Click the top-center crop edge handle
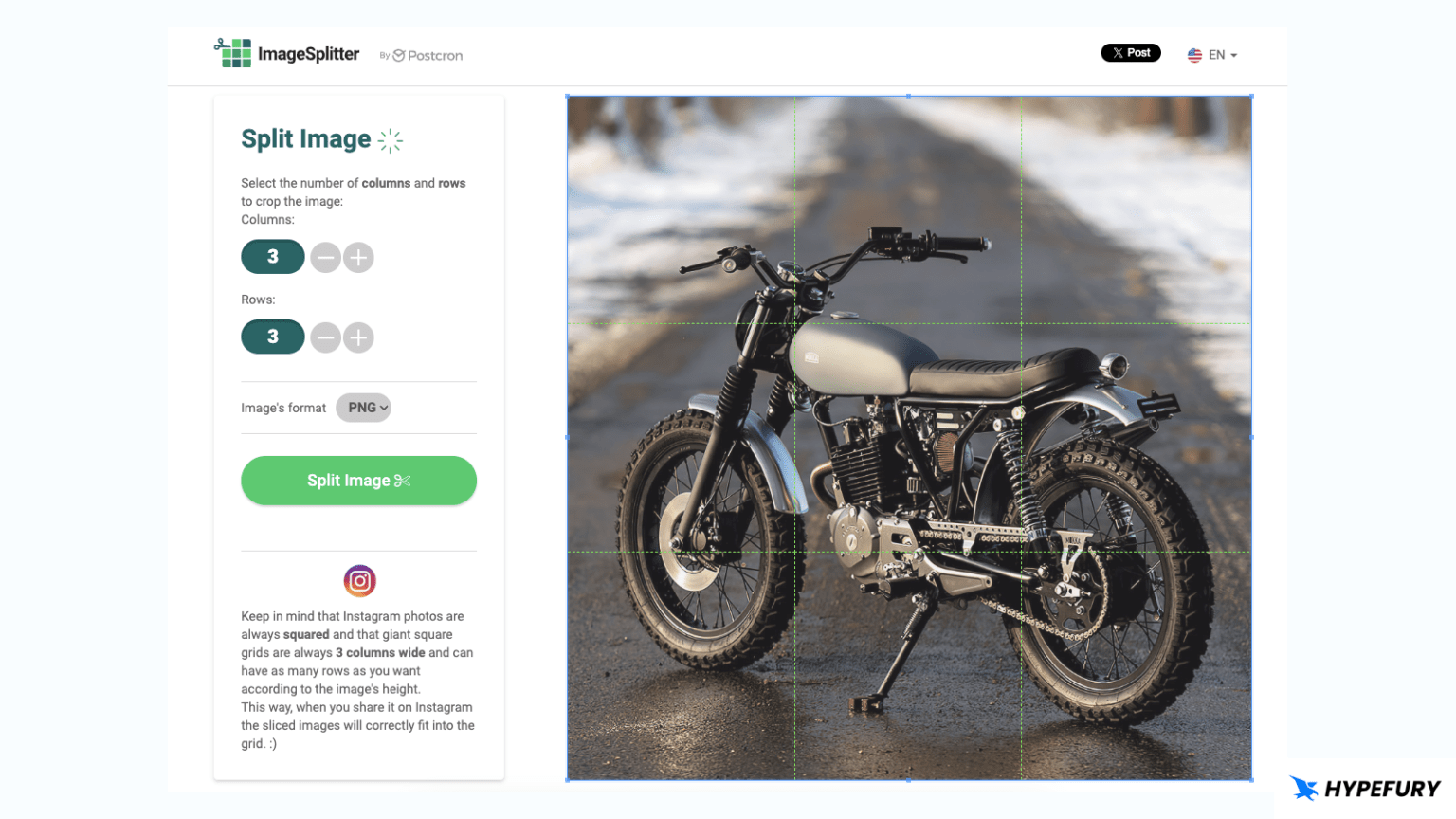 click(x=909, y=96)
